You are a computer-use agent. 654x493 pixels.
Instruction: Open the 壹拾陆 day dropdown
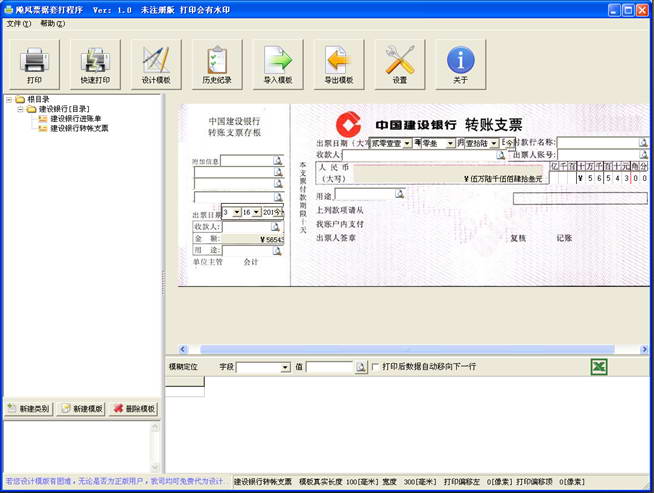pyautogui.click(x=494, y=143)
